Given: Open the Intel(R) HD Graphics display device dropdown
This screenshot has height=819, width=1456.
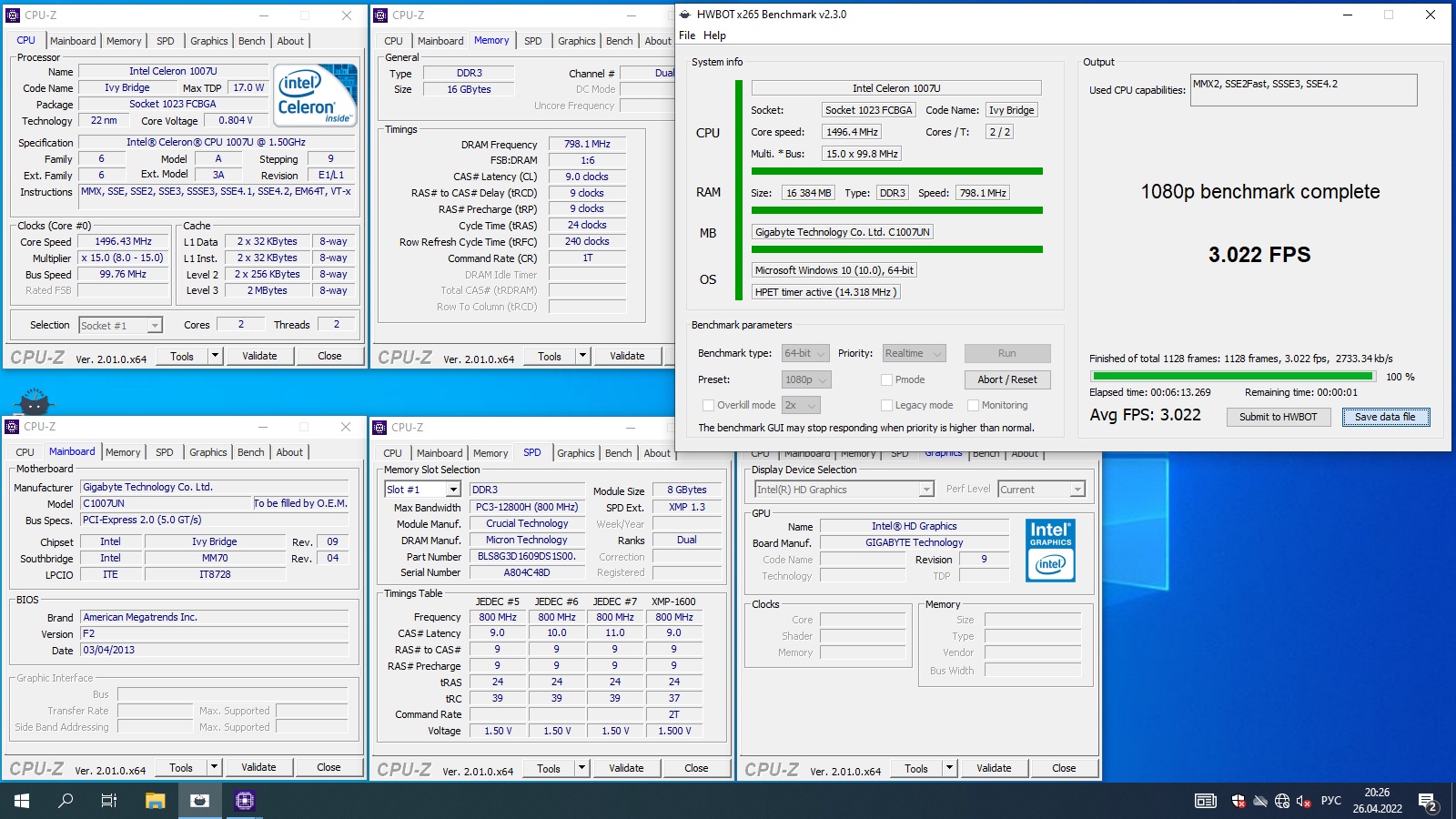Looking at the screenshot, I should (x=844, y=490).
